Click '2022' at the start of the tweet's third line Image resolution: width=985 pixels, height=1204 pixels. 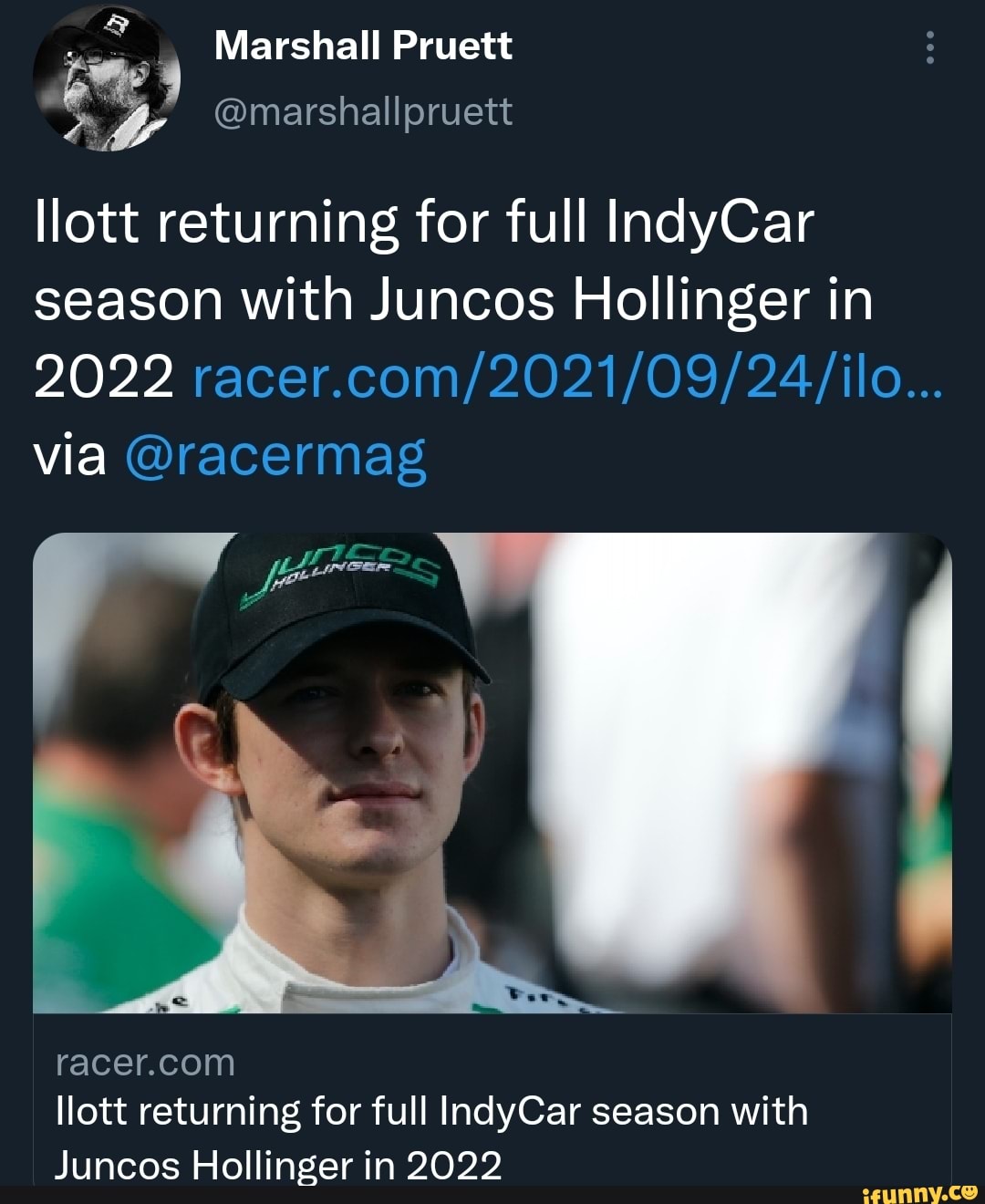click(x=103, y=376)
